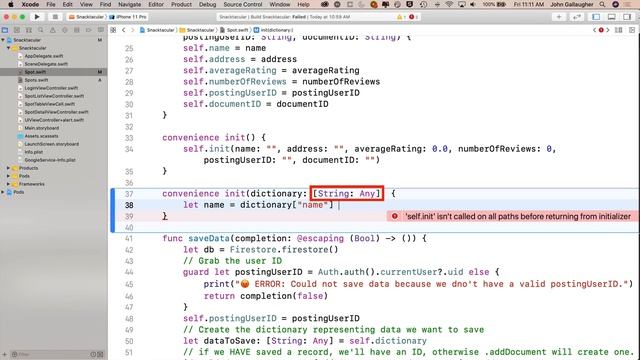
Task: Expand the bottom Pods project
Action: click(x=3, y=192)
